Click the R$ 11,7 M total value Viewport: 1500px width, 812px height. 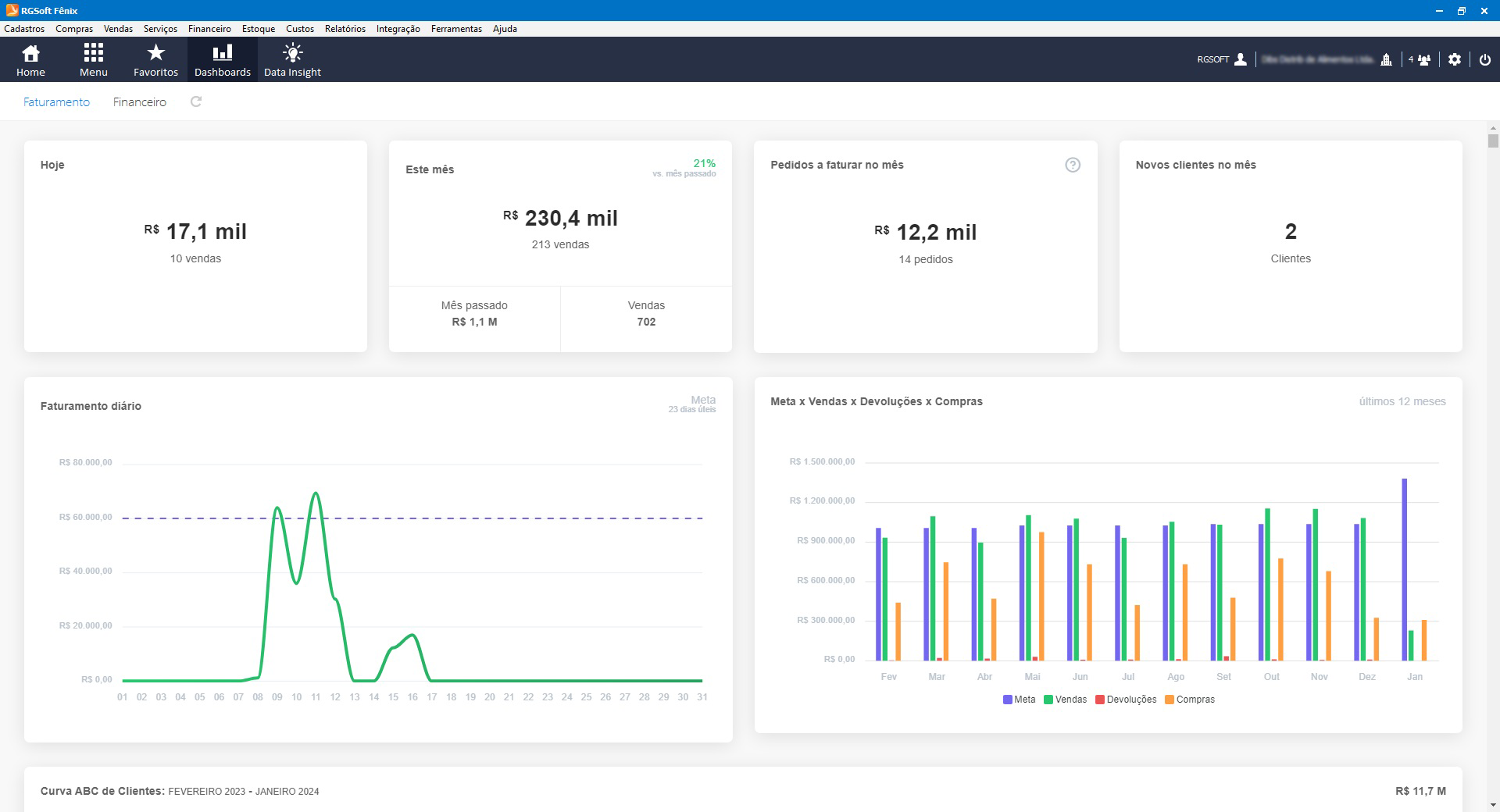click(1420, 791)
